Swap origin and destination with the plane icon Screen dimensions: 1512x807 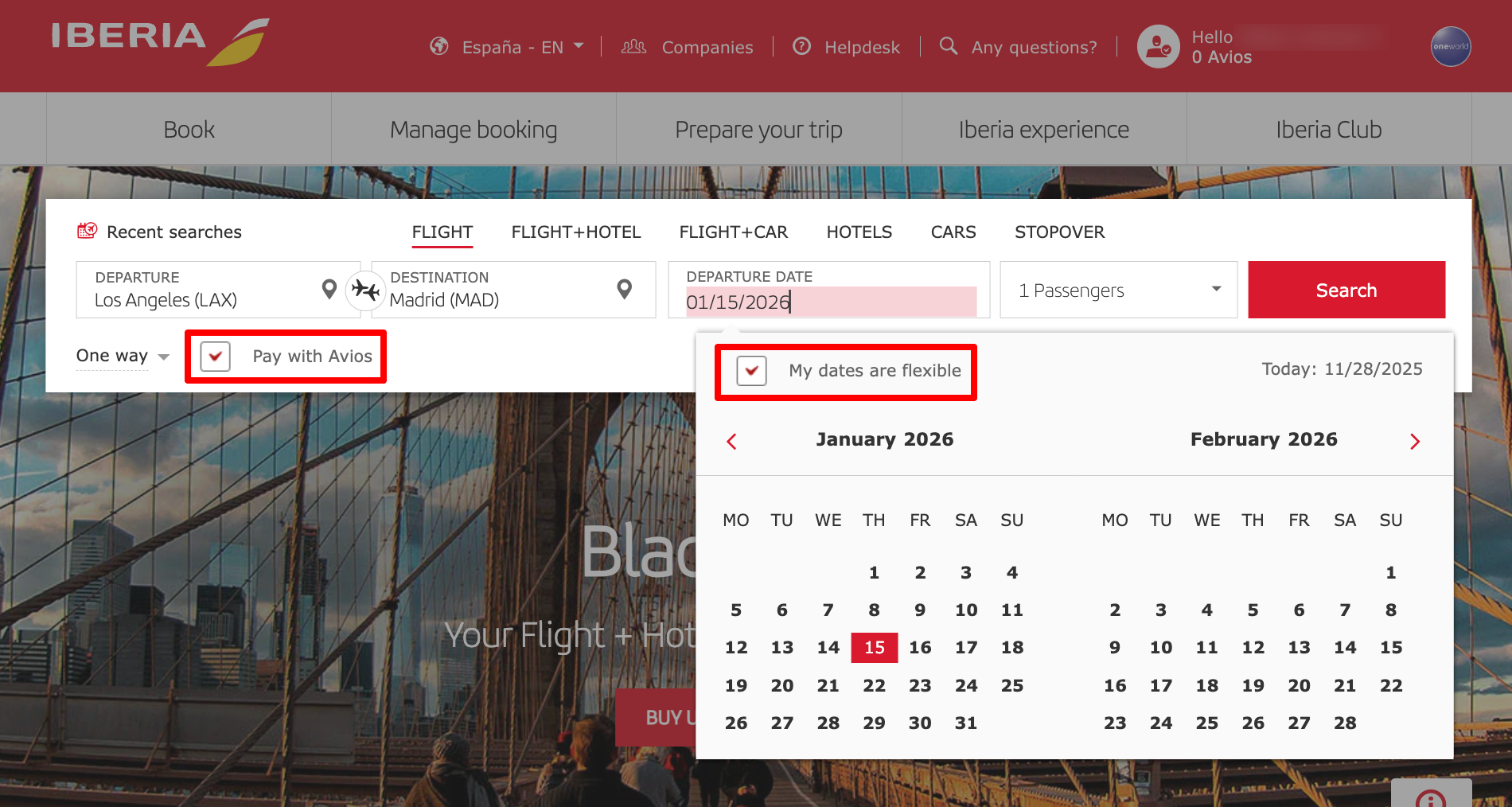(365, 290)
